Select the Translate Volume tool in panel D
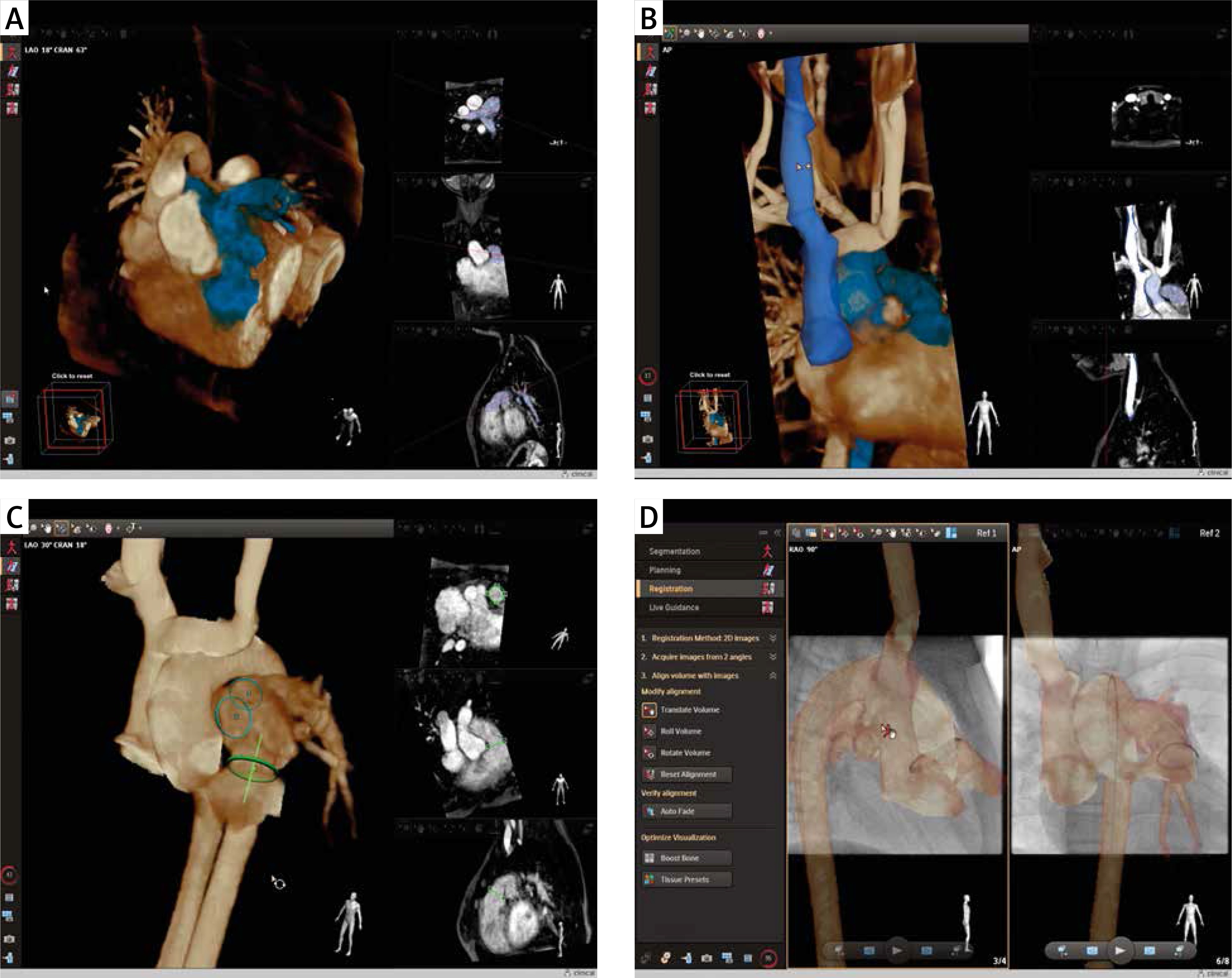The width and height of the screenshot is (1232, 978). [649, 710]
